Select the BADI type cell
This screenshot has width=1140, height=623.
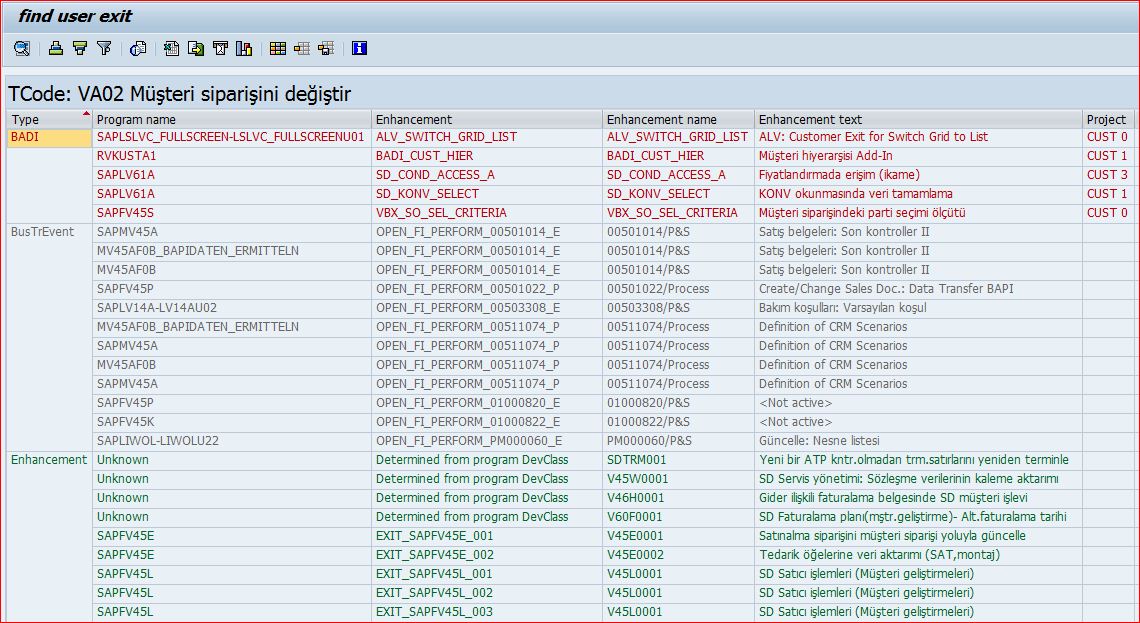coord(49,137)
